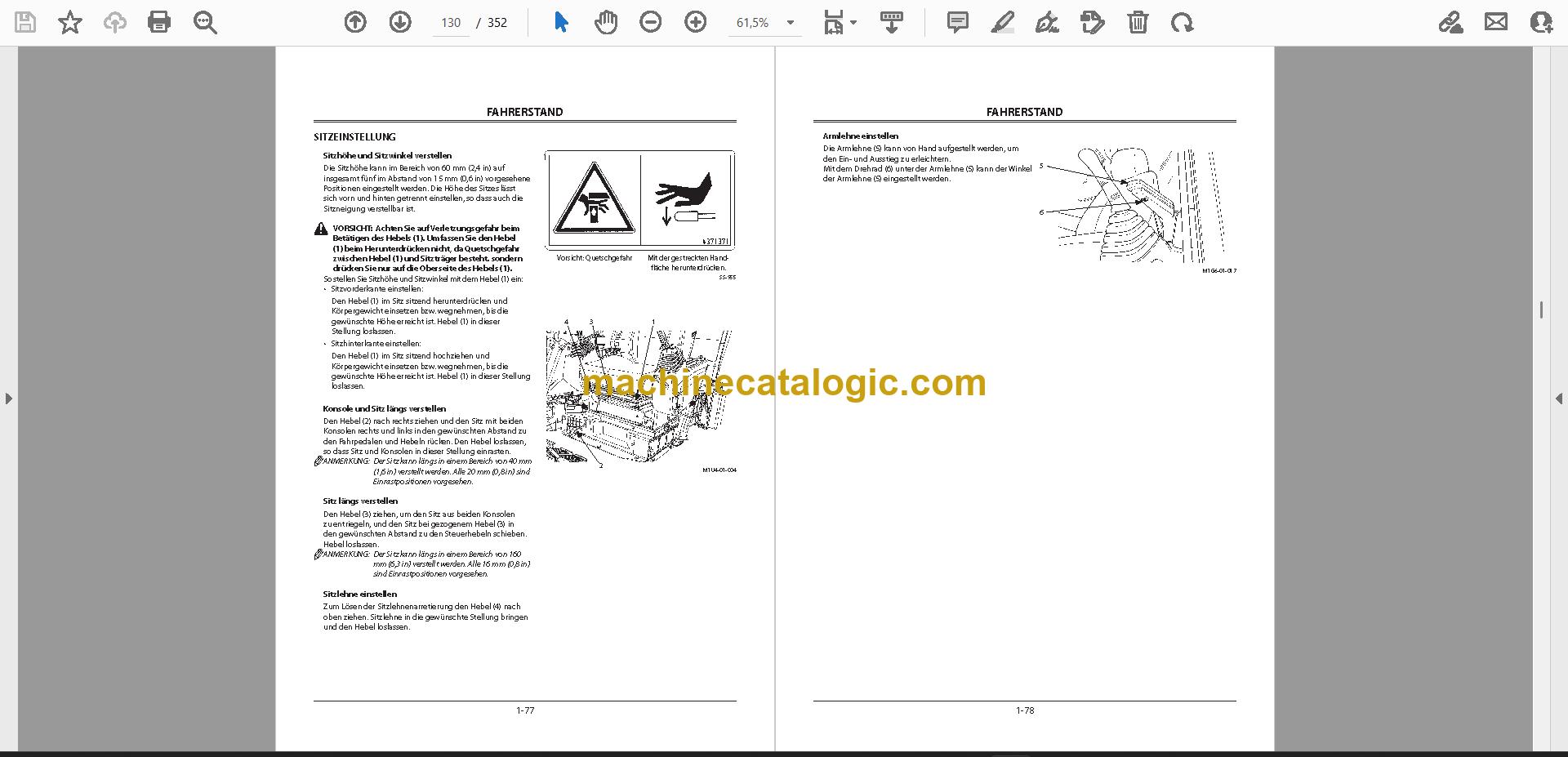The height and width of the screenshot is (757, 1568).
Task: Delete using the trash bin icon
Action: (1138, 22)
